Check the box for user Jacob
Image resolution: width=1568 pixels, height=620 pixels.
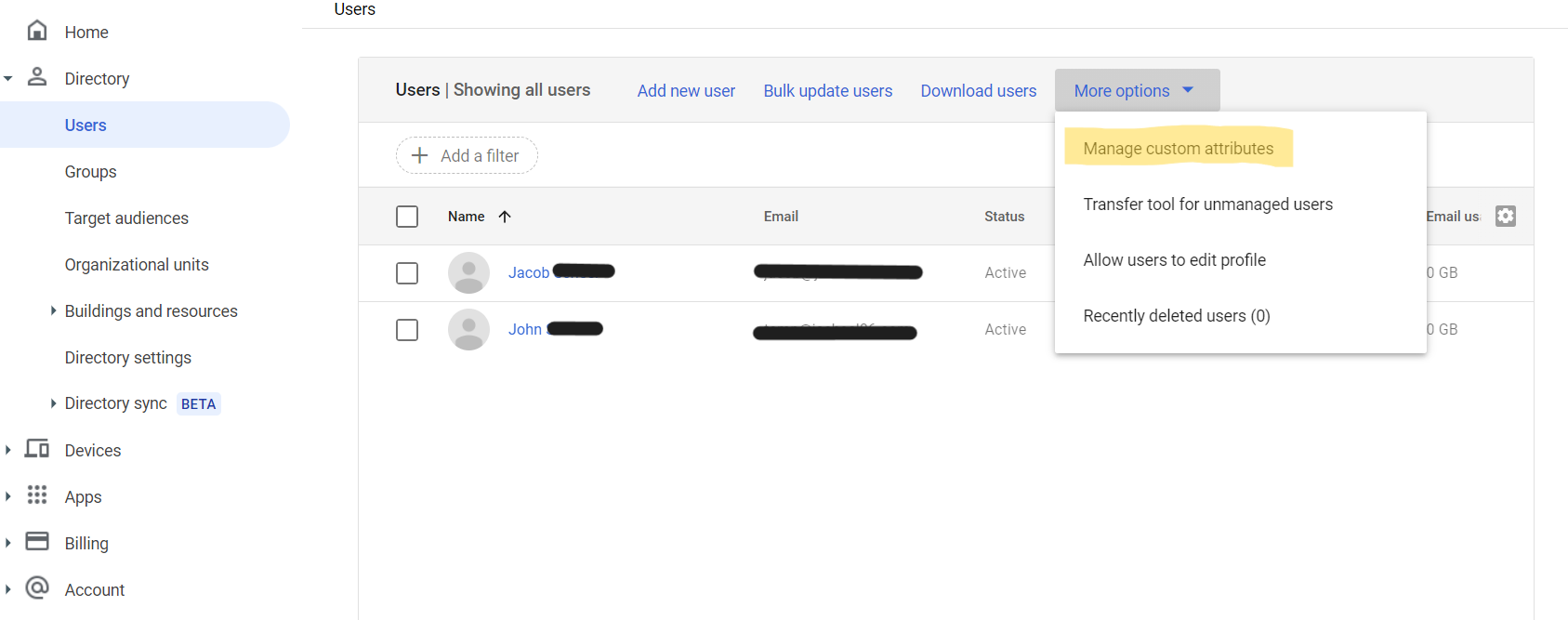pyautogui.click(x=407, y=273)
